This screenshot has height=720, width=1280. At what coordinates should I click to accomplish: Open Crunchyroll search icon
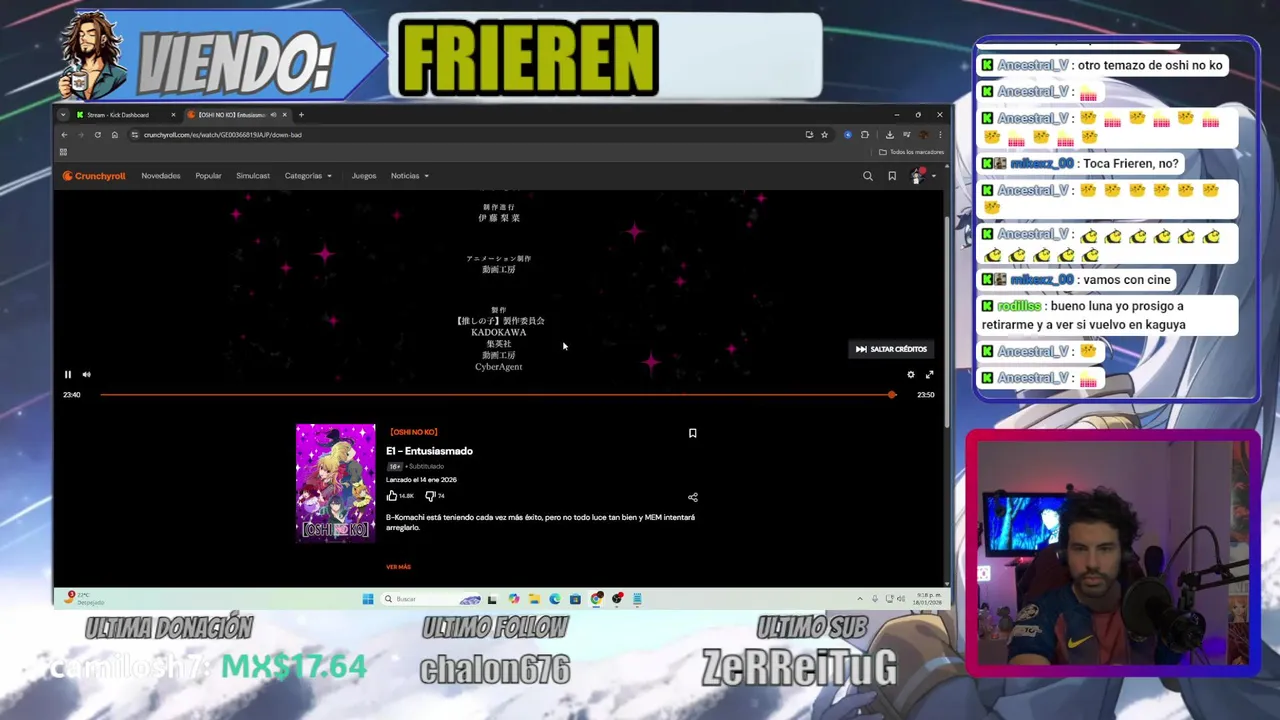868,176
